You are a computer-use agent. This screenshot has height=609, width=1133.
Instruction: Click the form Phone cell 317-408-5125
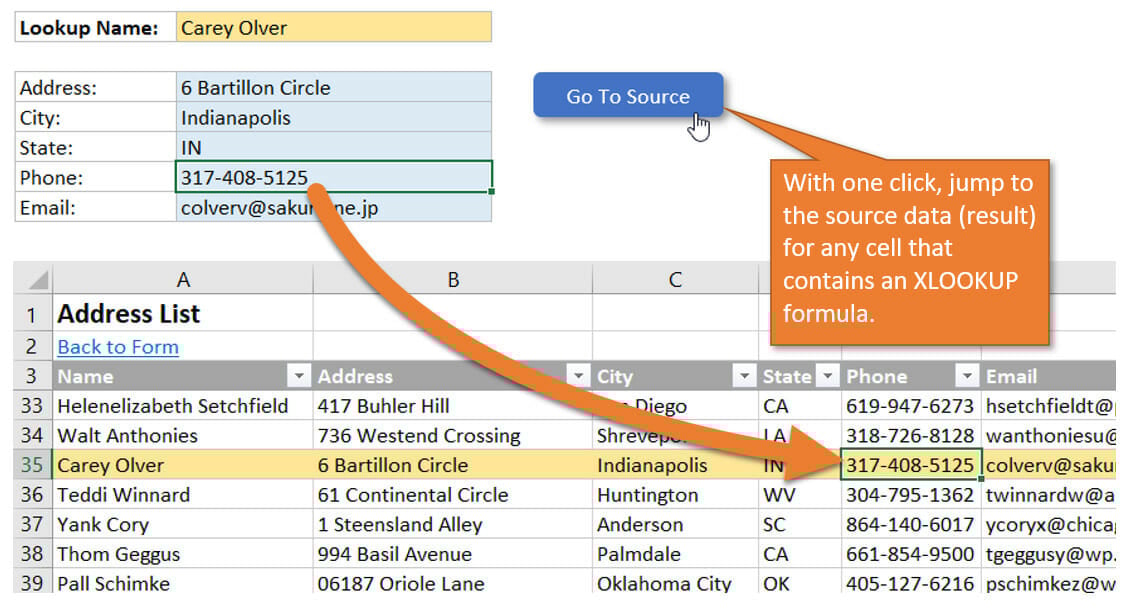tap(333, 178)
